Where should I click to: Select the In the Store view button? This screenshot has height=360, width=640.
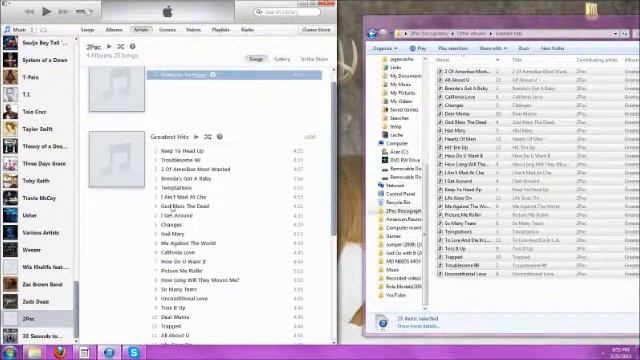314,59
